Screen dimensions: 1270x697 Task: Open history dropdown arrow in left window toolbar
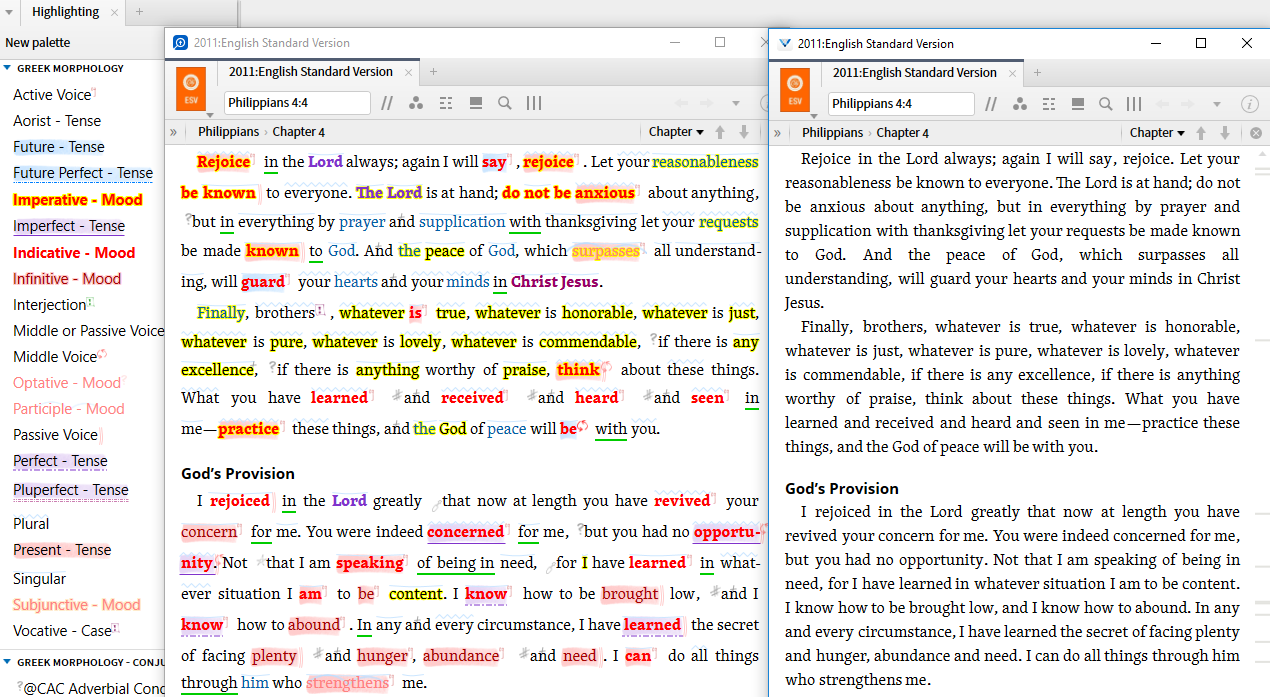click(736, 104)
